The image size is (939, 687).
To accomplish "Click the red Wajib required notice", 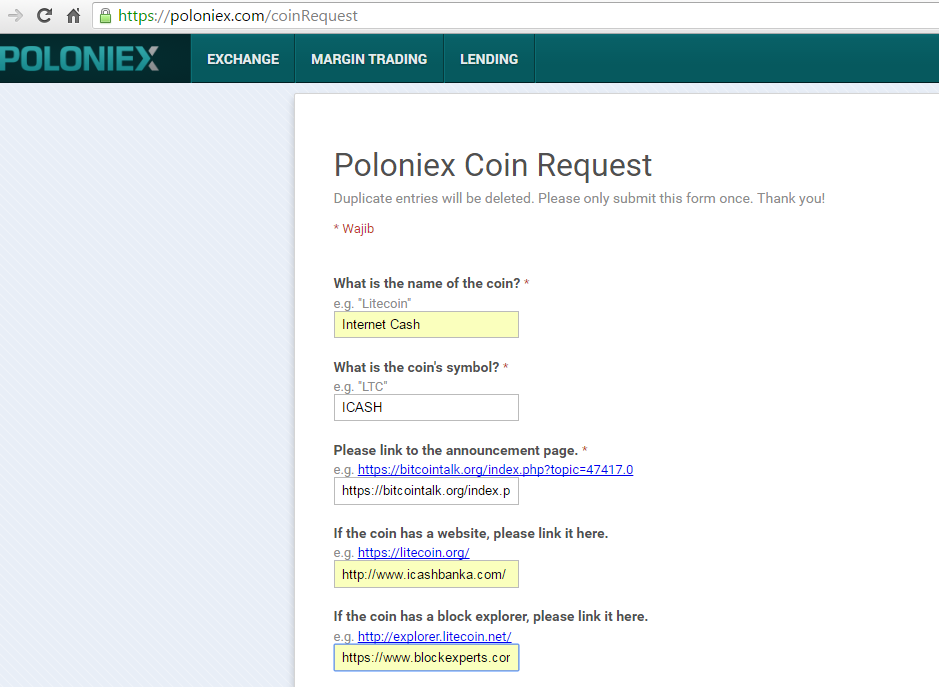I will click(x=354, y=229).
